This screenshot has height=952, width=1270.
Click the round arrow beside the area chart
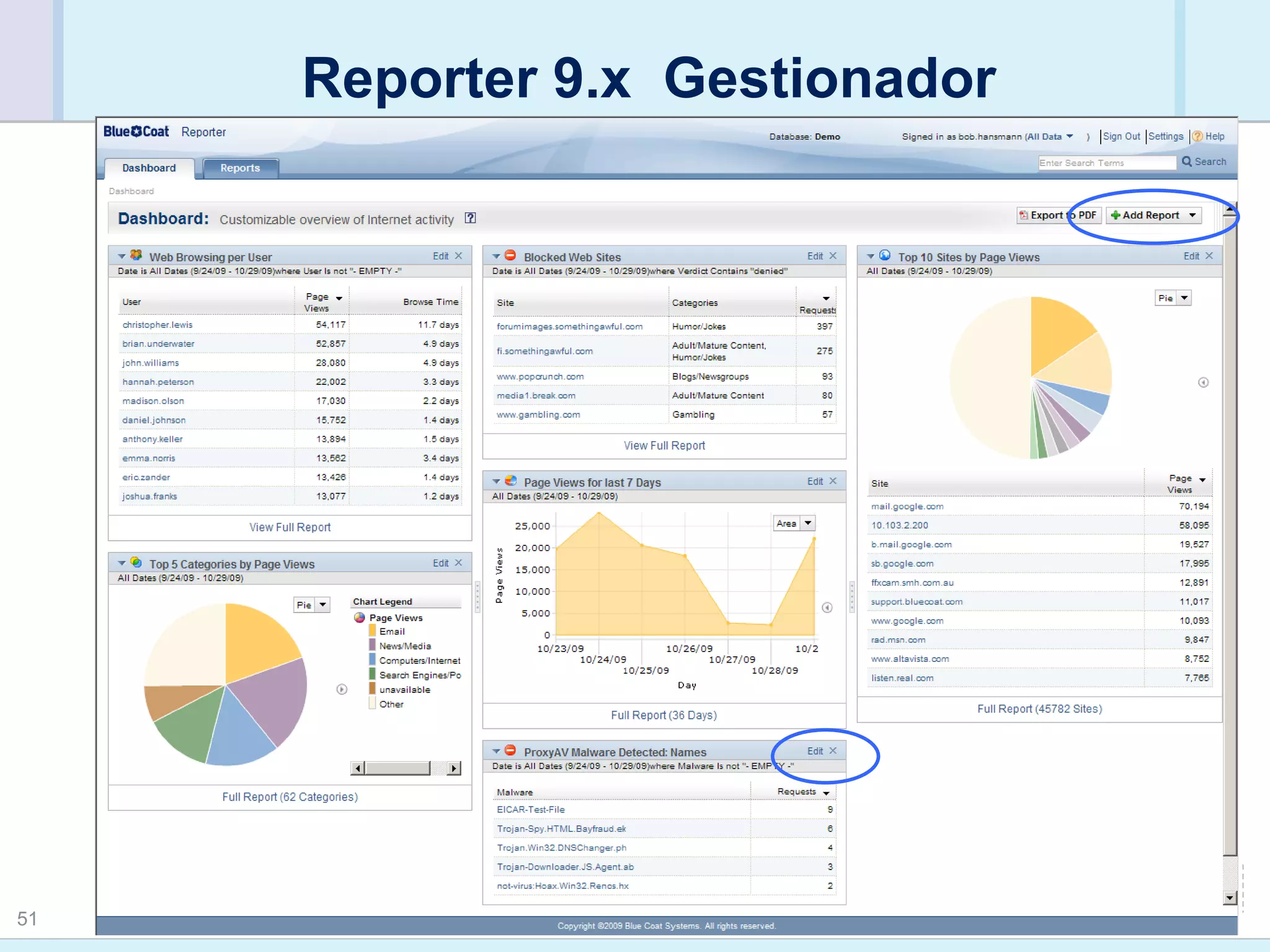(x=827, y=607)
